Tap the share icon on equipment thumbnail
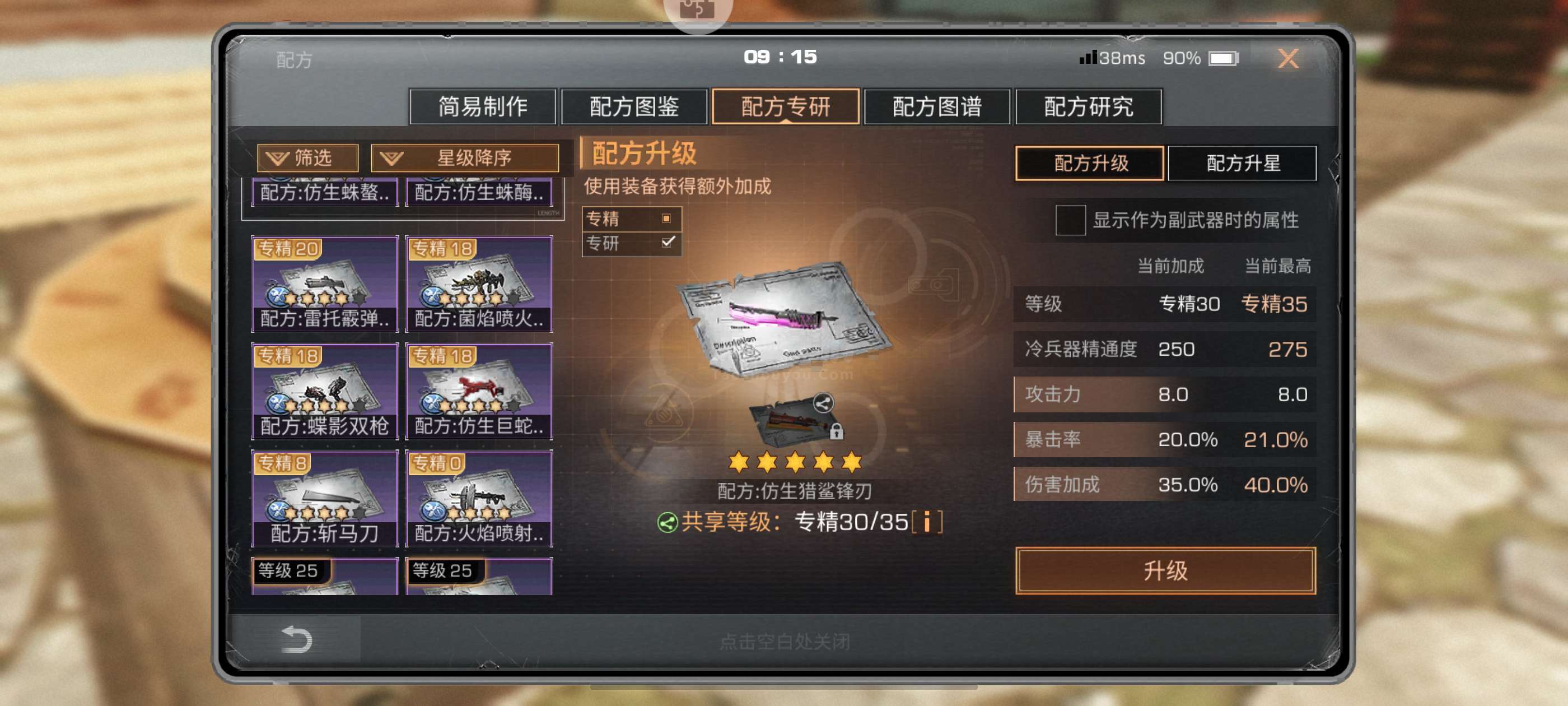Image resolution: width=1568 pixels, height=706 pixels. [822, 403]
